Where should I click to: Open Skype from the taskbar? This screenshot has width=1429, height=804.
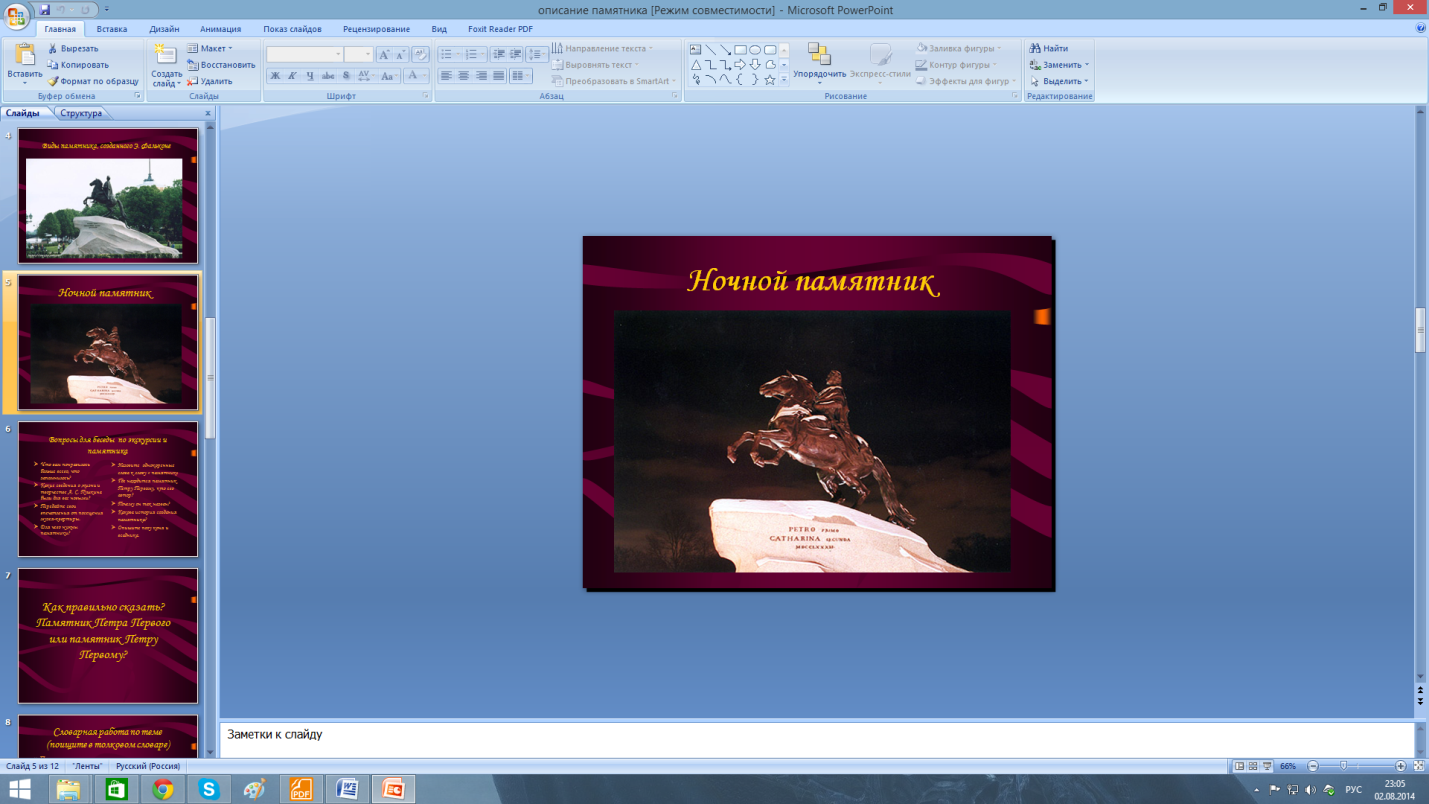(x=208, y=789)
